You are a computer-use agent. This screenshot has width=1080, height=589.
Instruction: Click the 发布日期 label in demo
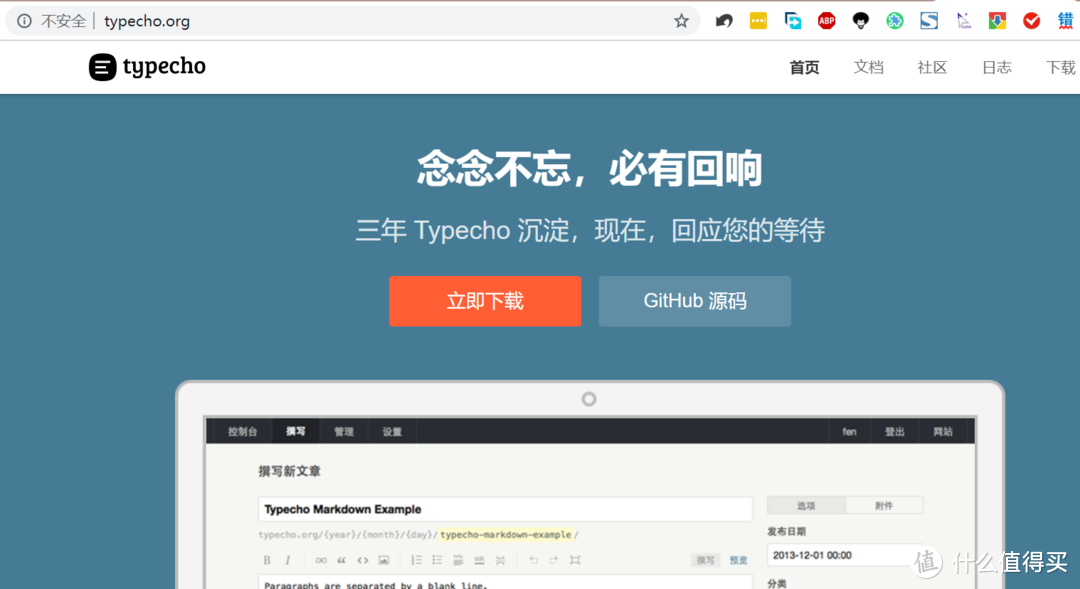[787, 532]
